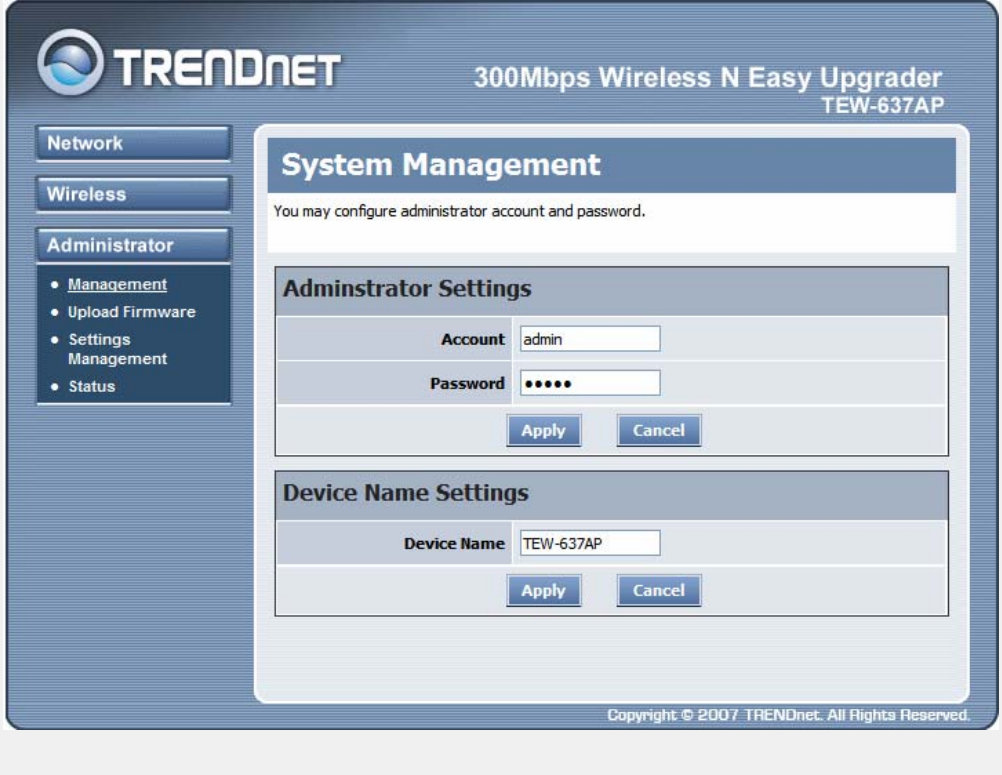Click the Device Name Settings section header
The width and height of the screenshot is (1002, 775).
(x=406, y=493)
